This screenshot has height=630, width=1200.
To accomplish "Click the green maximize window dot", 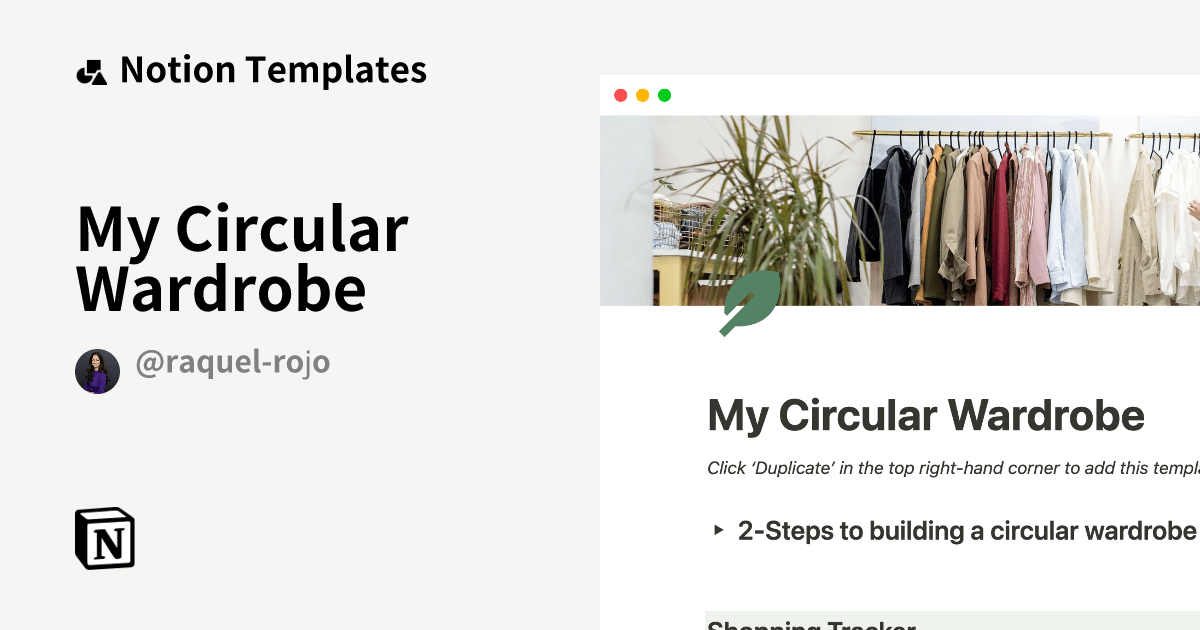I will pos(664,96).
